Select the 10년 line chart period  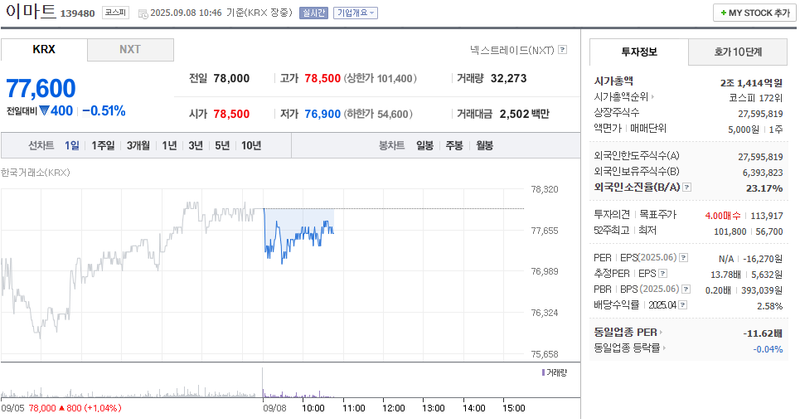tap(252, 146)
